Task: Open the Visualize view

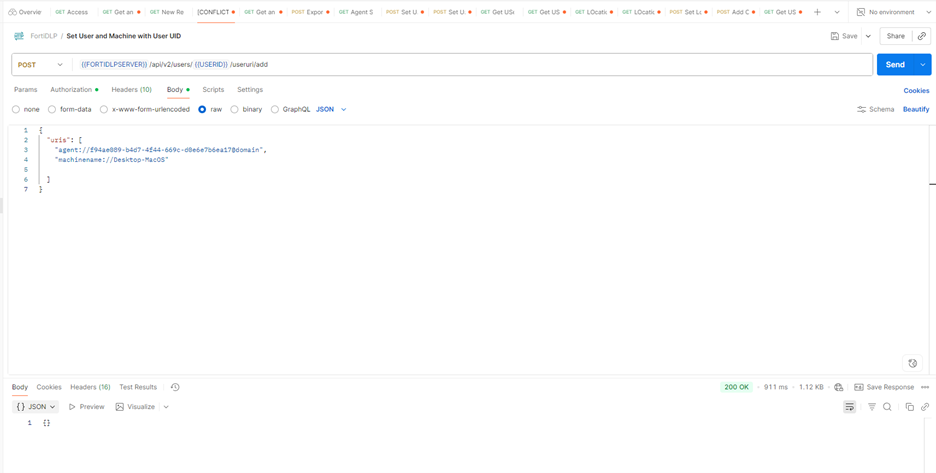Action: click(x=135, y=407)
